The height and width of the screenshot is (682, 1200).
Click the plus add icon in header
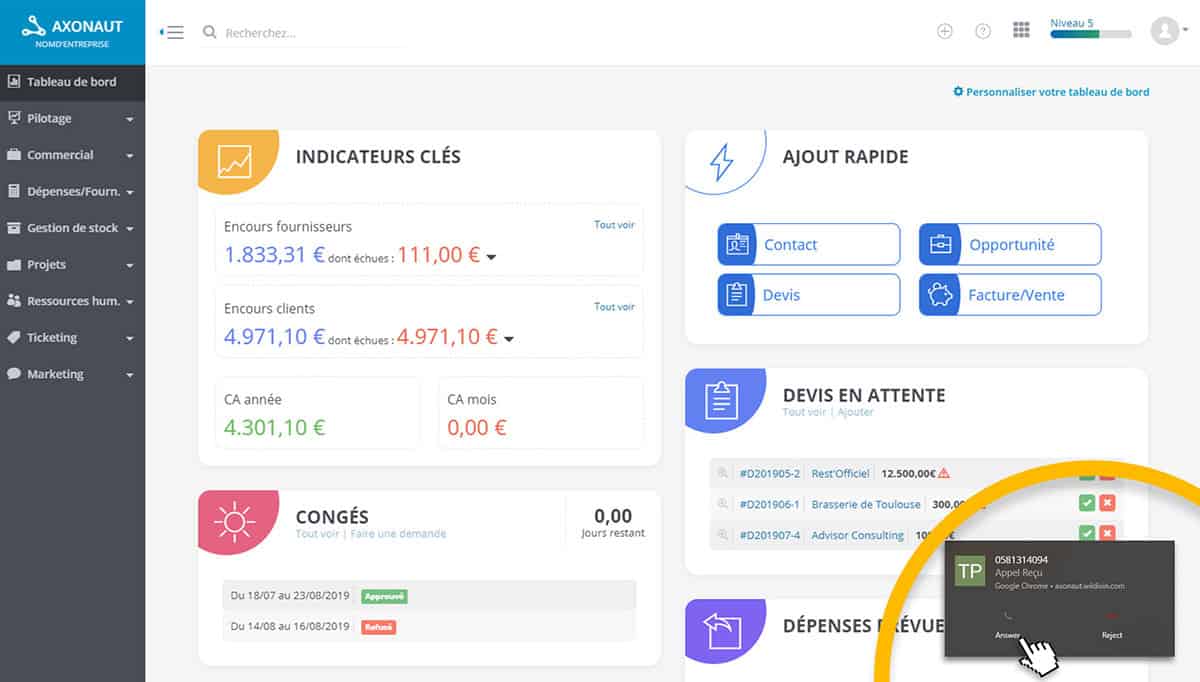[x=944, y=31]
